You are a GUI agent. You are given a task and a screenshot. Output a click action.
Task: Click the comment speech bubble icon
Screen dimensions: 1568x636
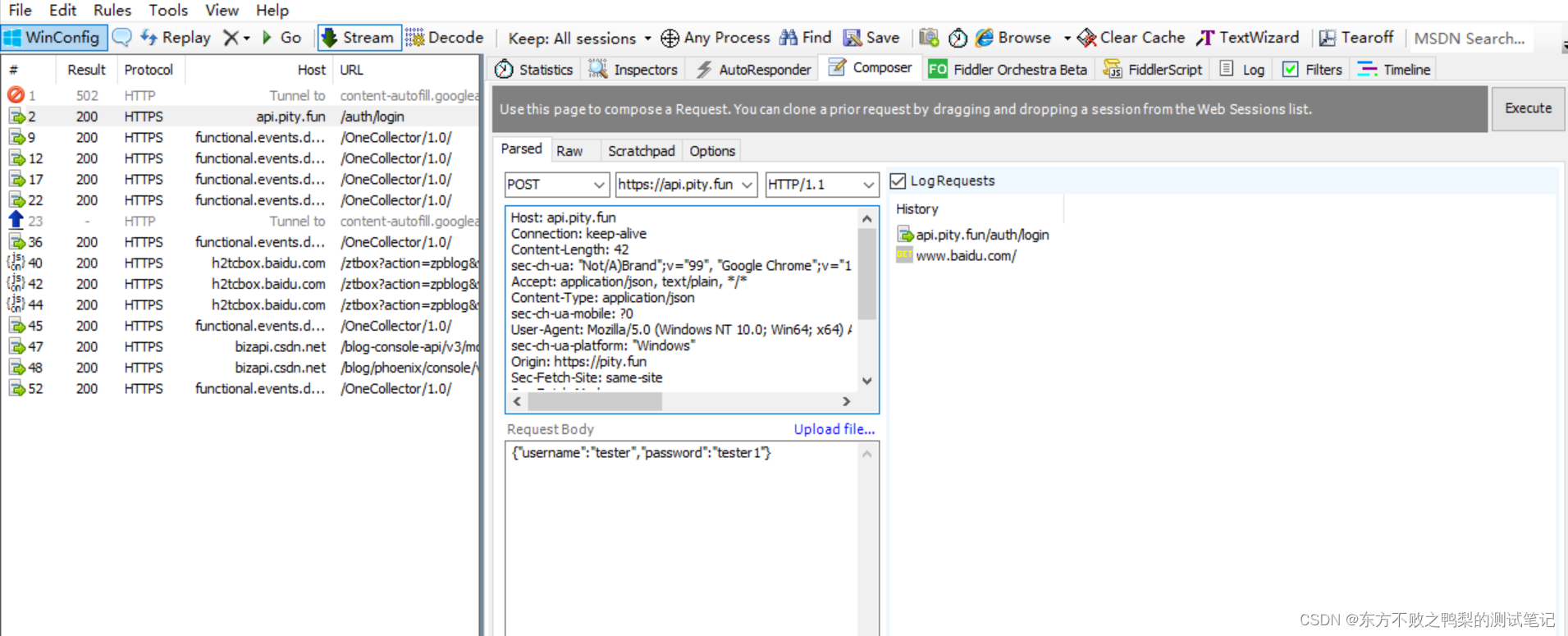coord(121,38)
